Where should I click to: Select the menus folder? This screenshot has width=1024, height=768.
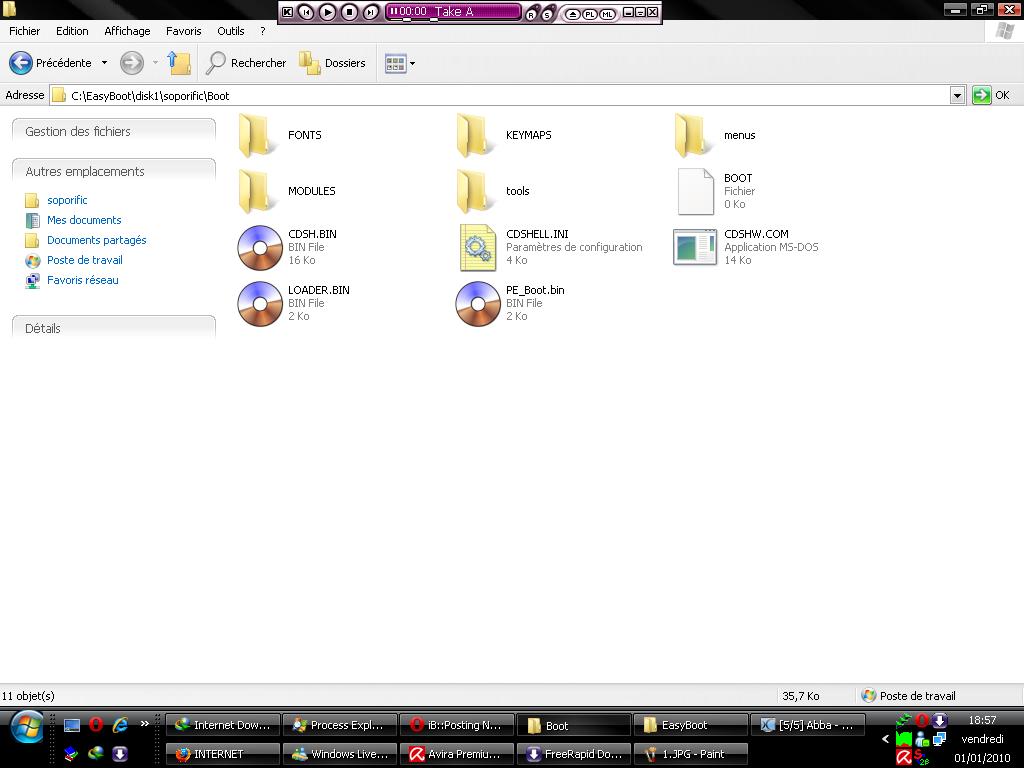click(x=715, y=135)
